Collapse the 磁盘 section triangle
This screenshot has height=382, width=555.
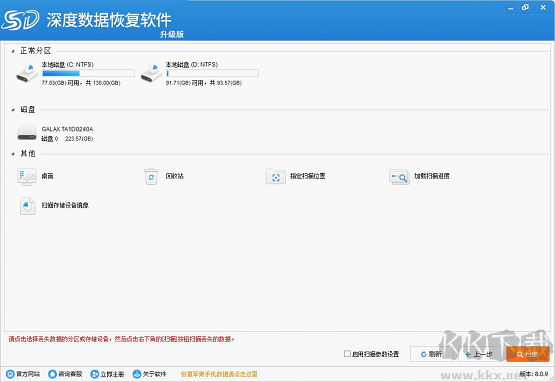[x=13, y=110]
